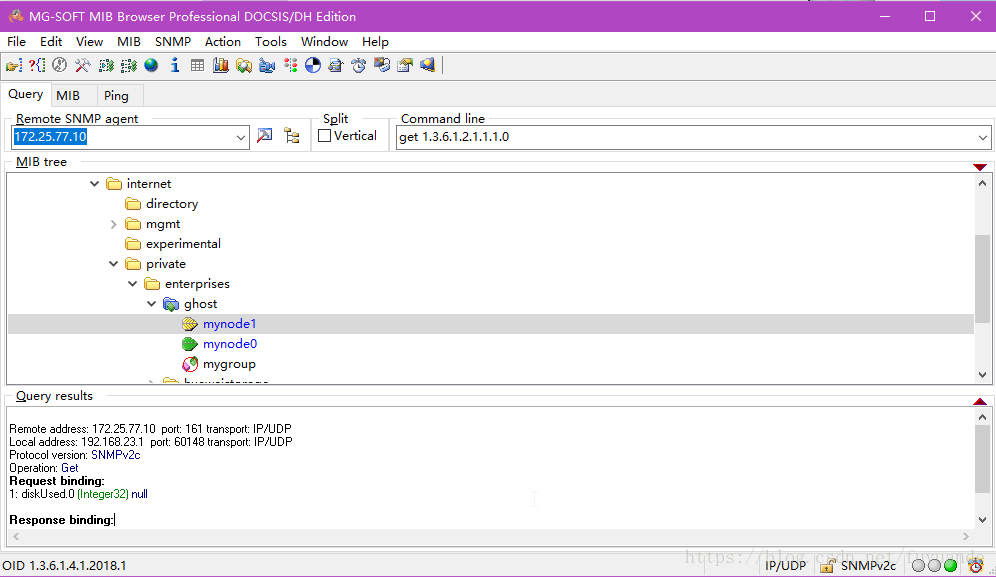The width and height of the screenshot is (996, 577).
Task: Select the mynode1 tree item
Action: pos(229,324)
